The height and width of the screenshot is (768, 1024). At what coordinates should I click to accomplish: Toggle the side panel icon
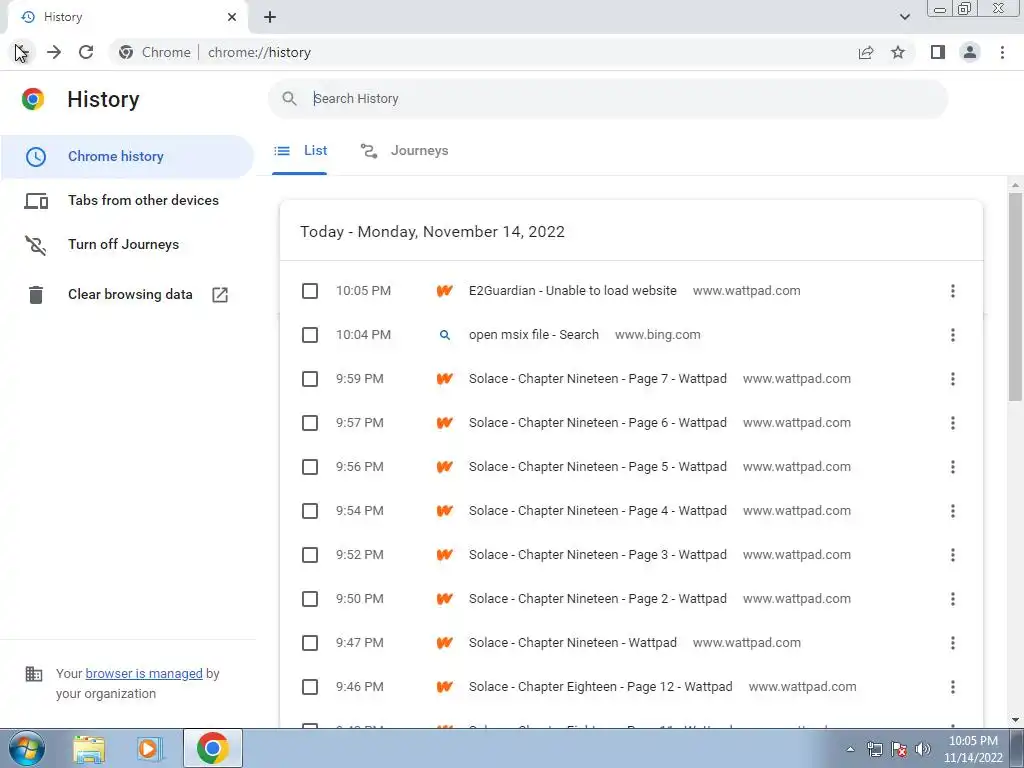coord(938,52)
